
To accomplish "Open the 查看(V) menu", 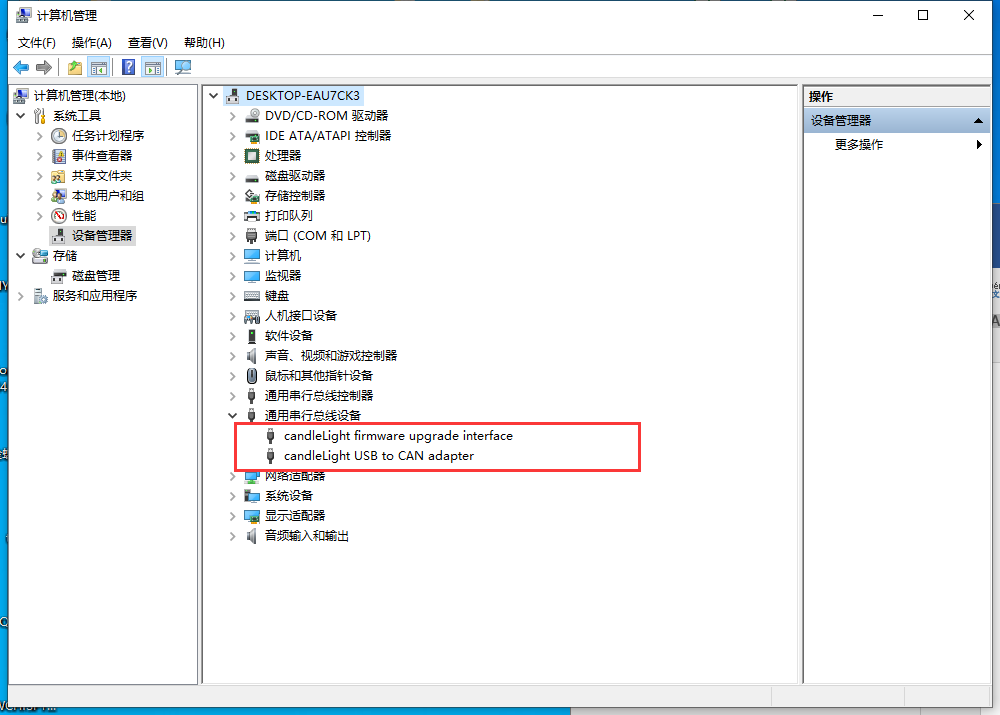I will (147, 42).
